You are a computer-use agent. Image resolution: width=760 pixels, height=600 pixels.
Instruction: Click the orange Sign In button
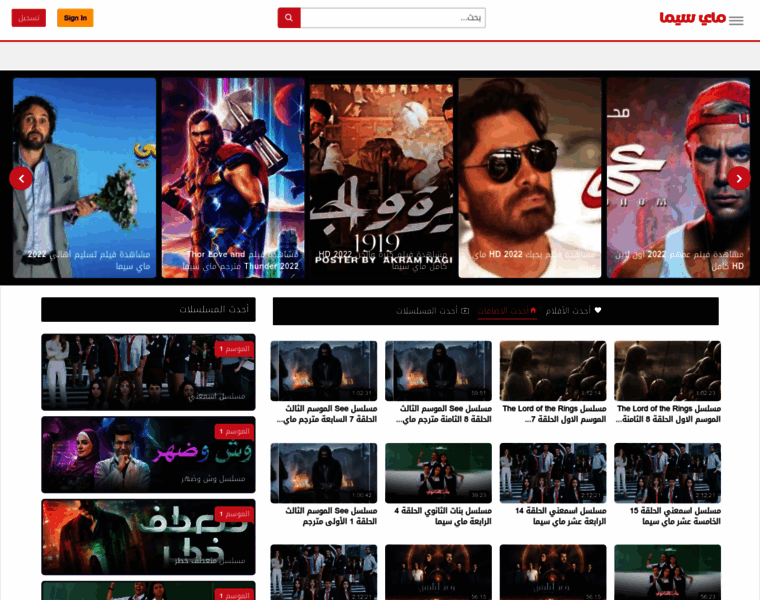coord(75,18)
